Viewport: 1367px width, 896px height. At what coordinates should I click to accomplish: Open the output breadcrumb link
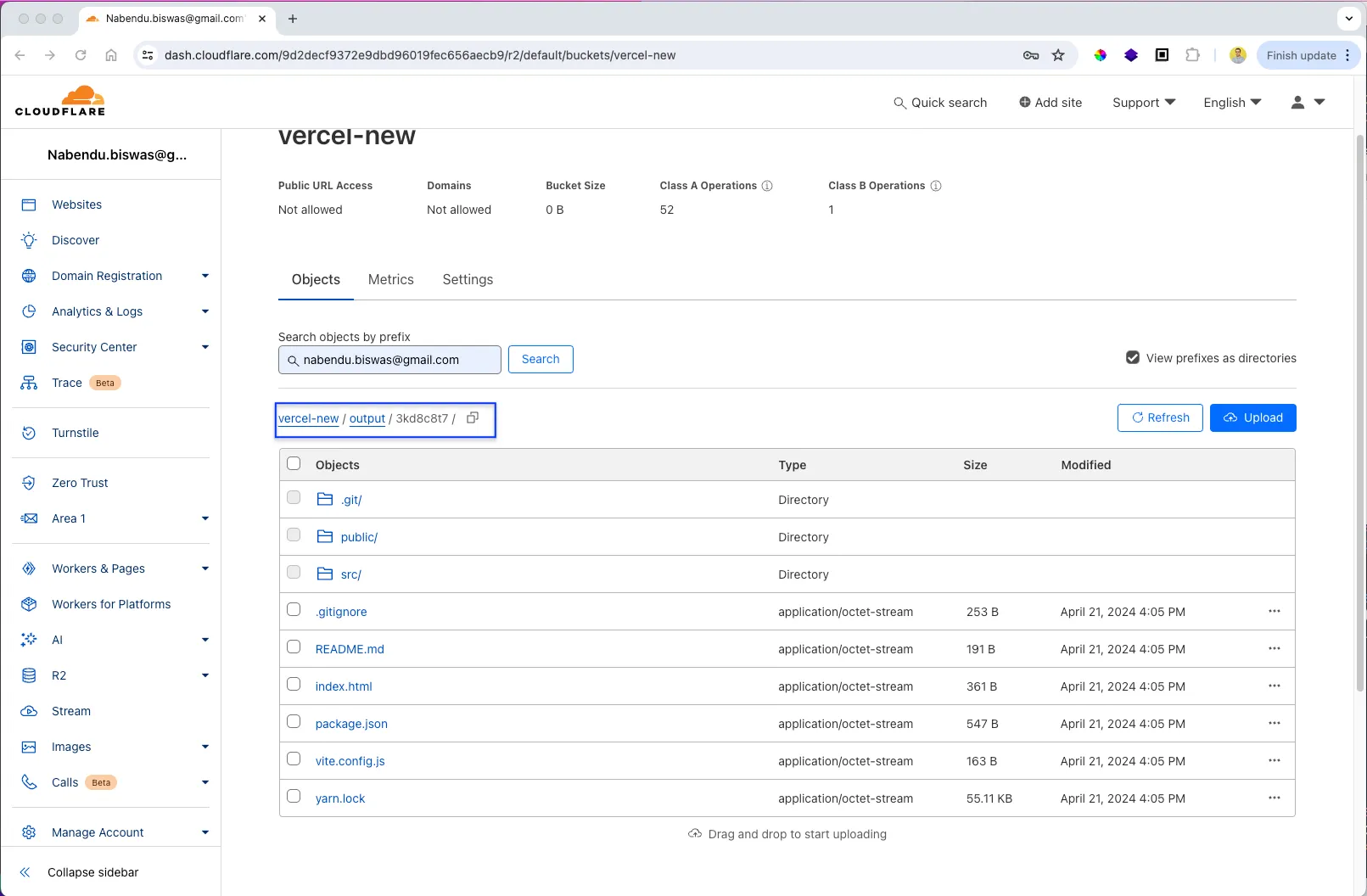tap(367, 418)
